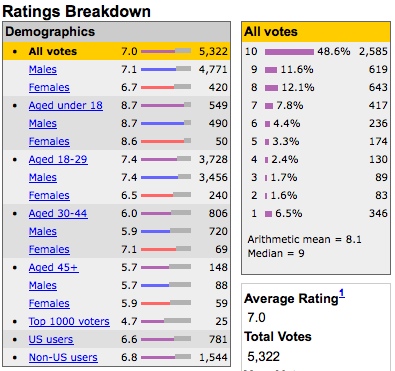Open the Aged 18-29 ratings link
Screen dimensions: 395x371
pos(58,159)
